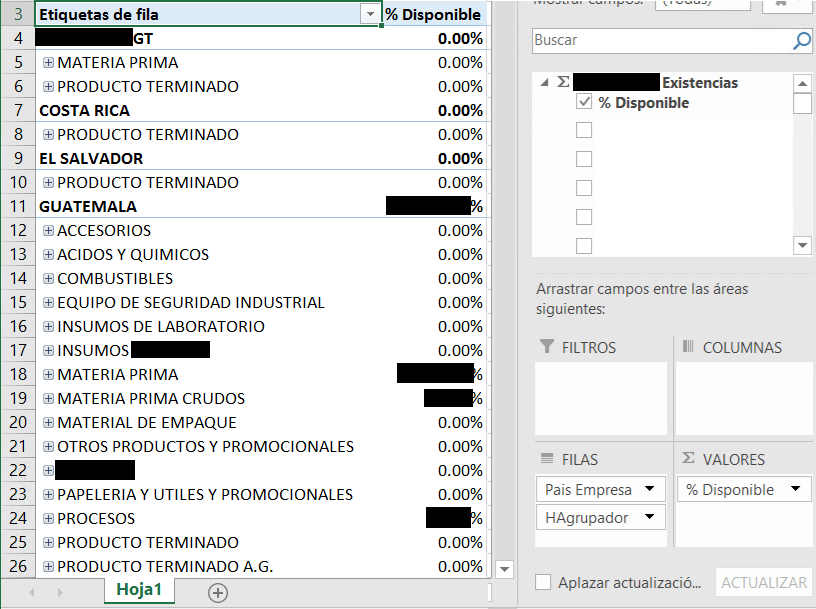Expand PAPELERIA Y UTILES Y PROMOCIONALES group

click(x=48, y=494)
